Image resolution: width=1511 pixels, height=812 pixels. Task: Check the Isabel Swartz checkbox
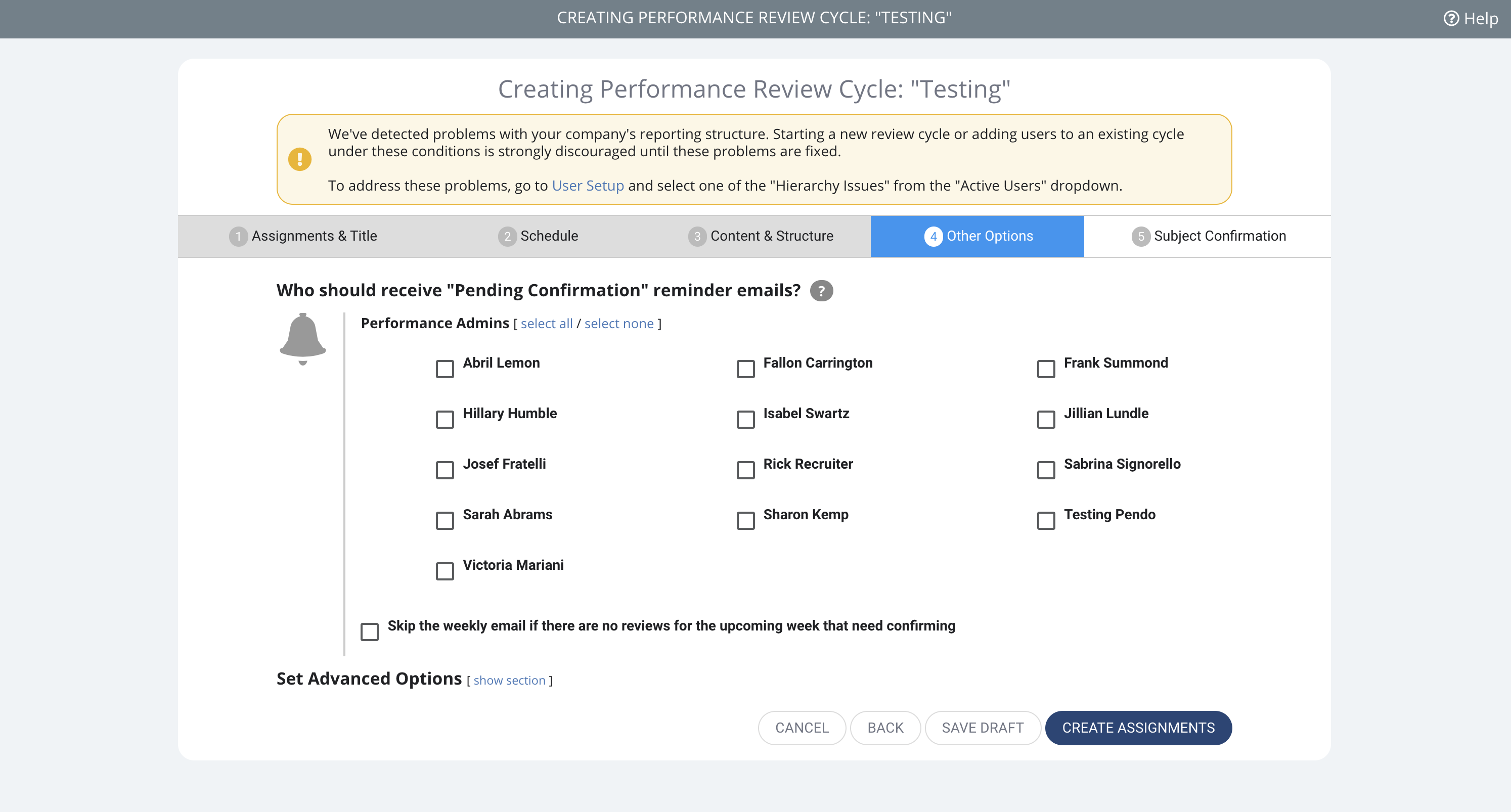pos(745,420)
